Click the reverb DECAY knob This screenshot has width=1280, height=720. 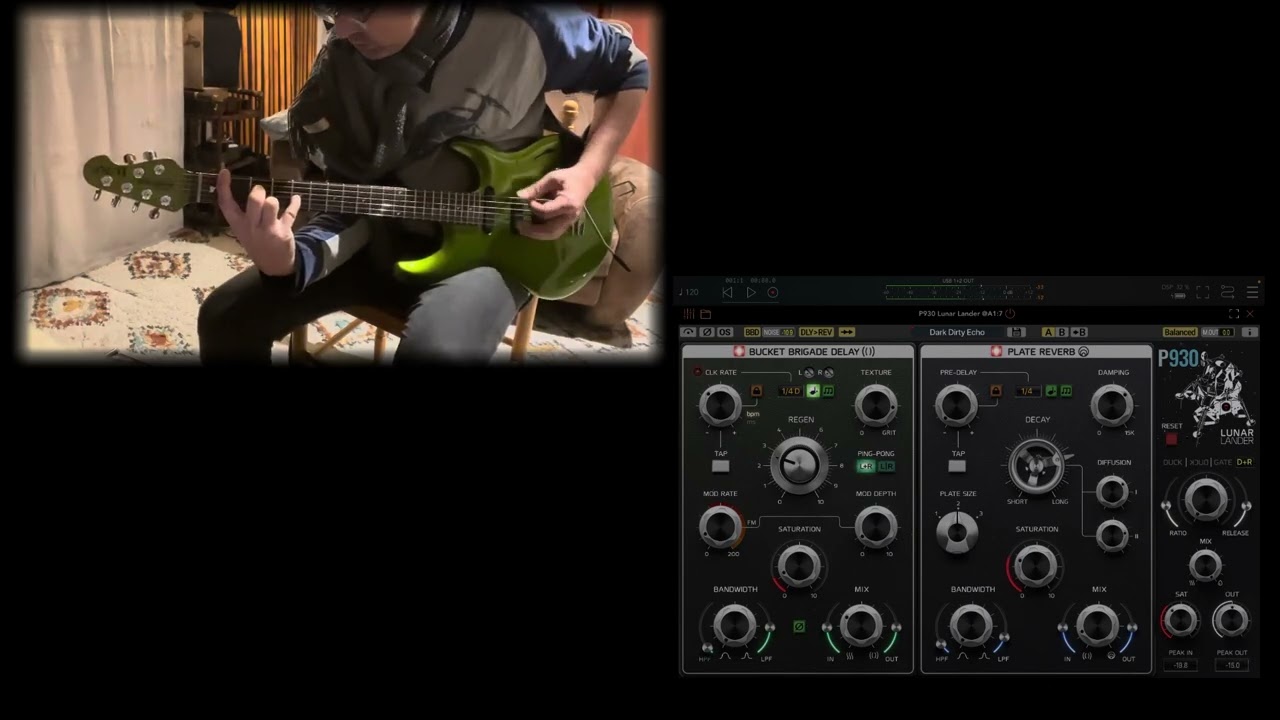tap(1037, 466)
